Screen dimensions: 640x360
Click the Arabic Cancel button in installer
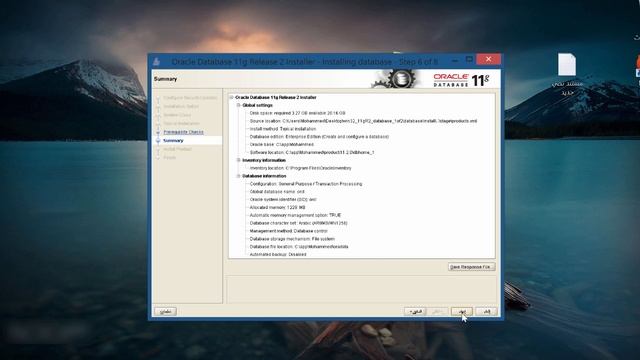coord(487,311)
